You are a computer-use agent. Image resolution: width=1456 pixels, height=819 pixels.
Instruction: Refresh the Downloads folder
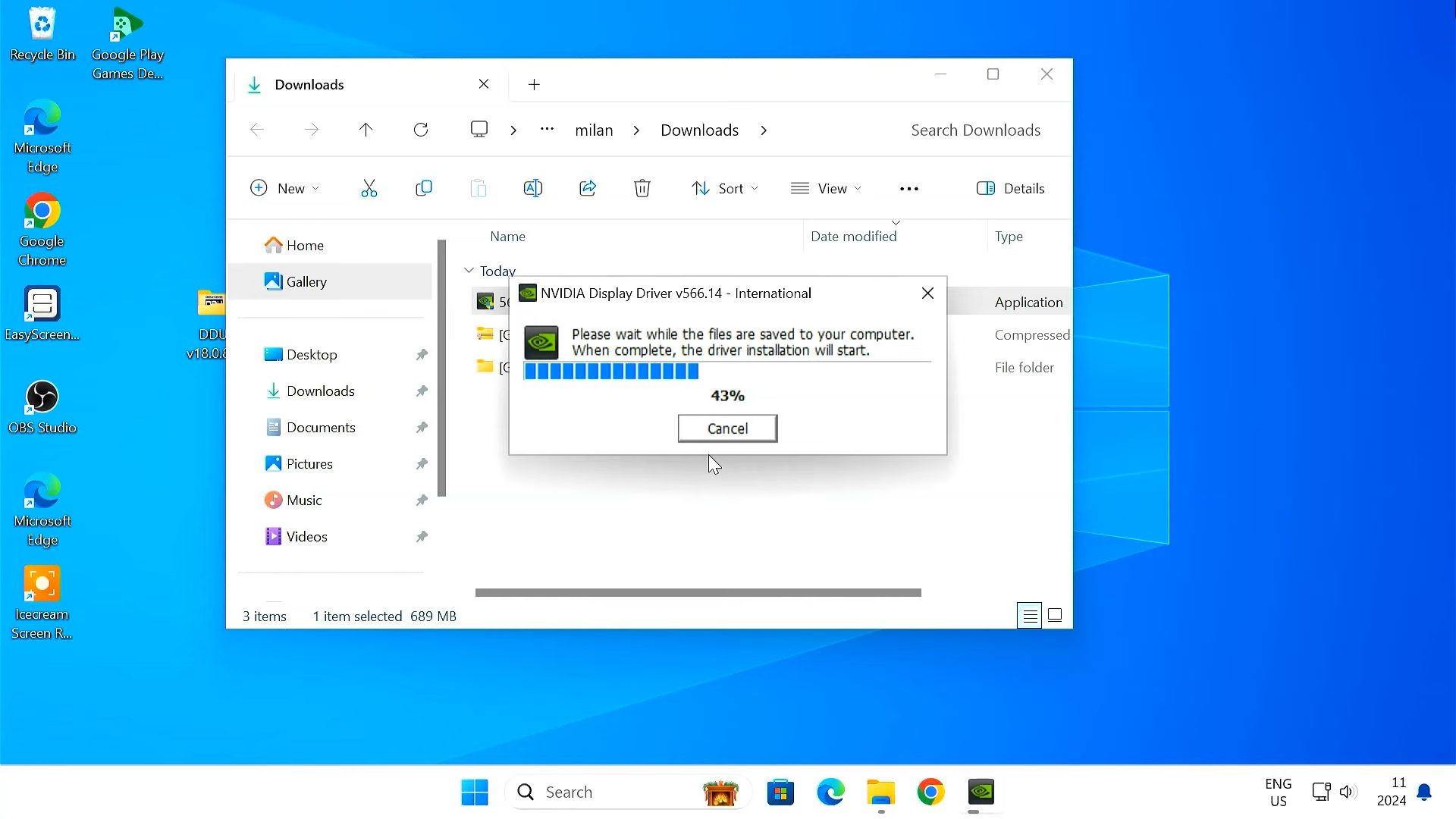point(421,130)
